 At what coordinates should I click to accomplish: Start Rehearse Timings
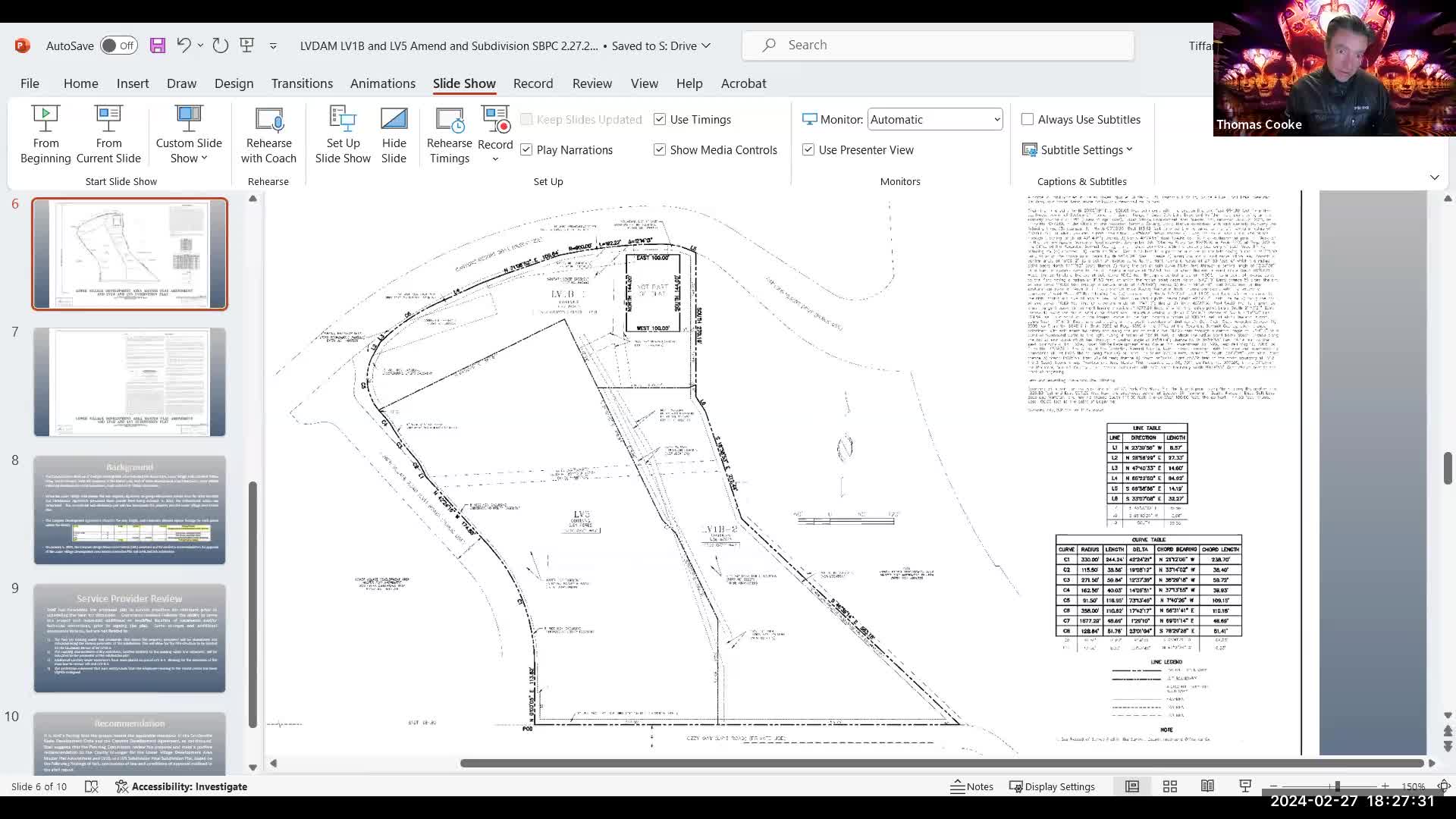pyautogui.click(x=449, y=134)
